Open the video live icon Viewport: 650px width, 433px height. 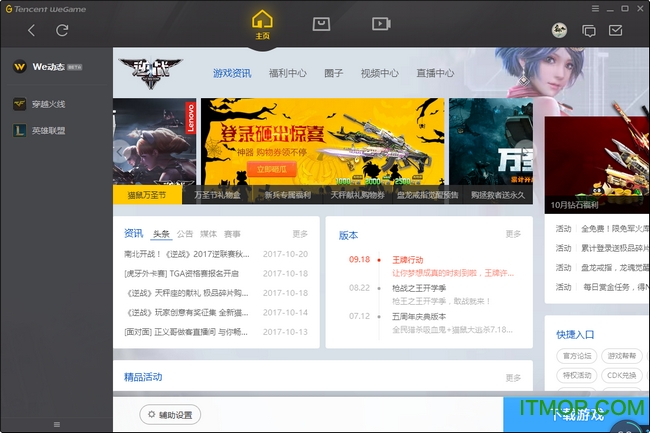point(381,24)
